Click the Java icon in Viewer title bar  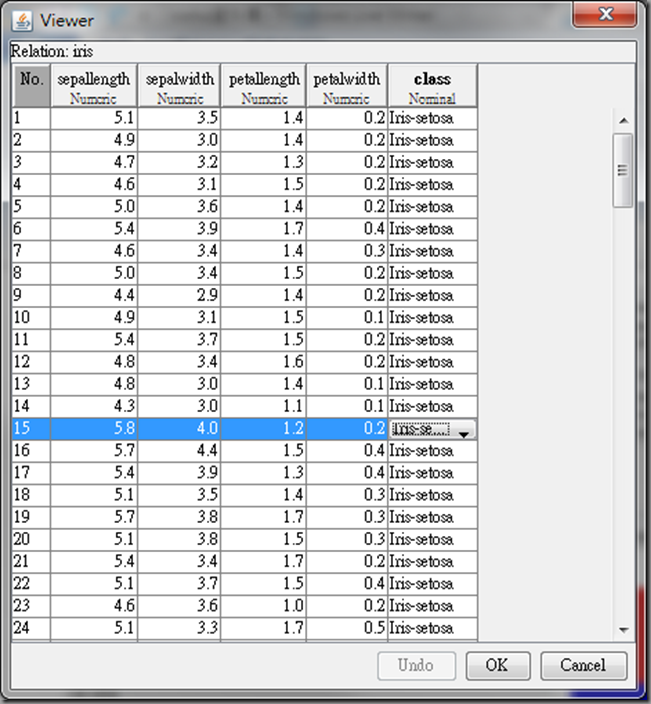point(22,21)
